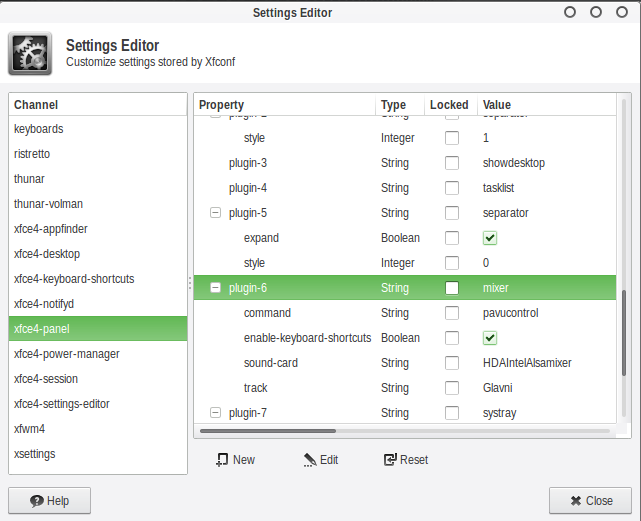
Task: Close the Settings Editor dialog
Action: 590,501
